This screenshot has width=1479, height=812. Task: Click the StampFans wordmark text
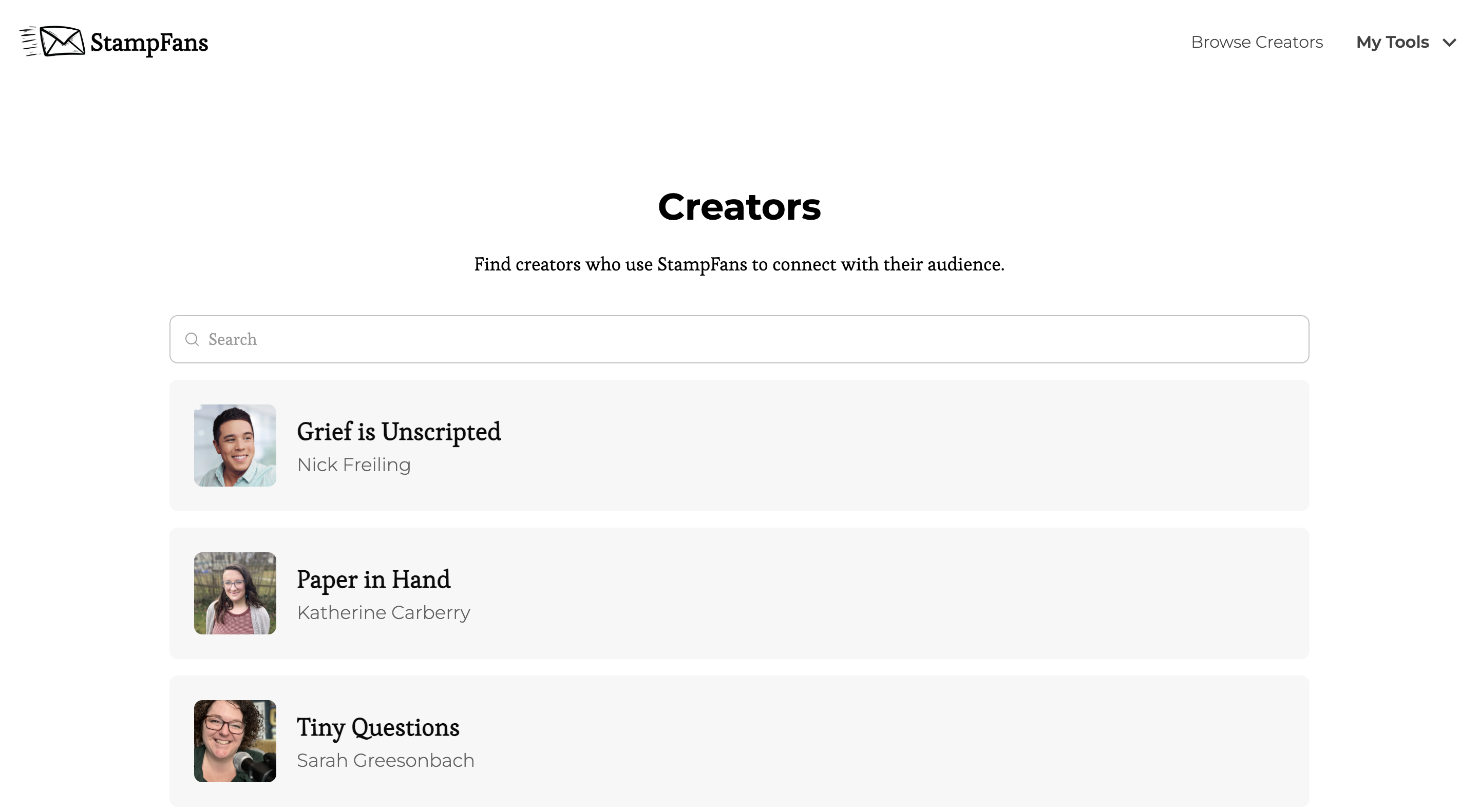[x=149, y=43]
